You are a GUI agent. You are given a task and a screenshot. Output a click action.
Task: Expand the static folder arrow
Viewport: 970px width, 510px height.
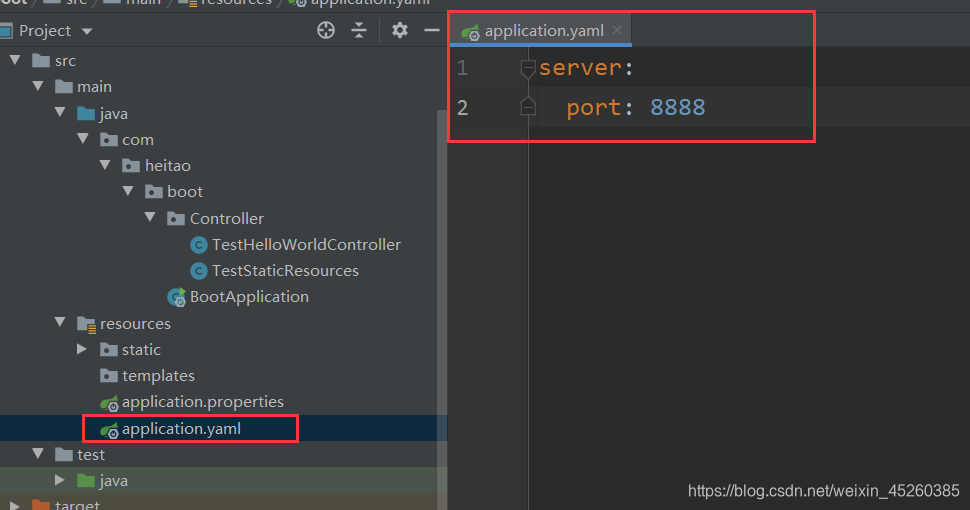(x=82, y=349)
